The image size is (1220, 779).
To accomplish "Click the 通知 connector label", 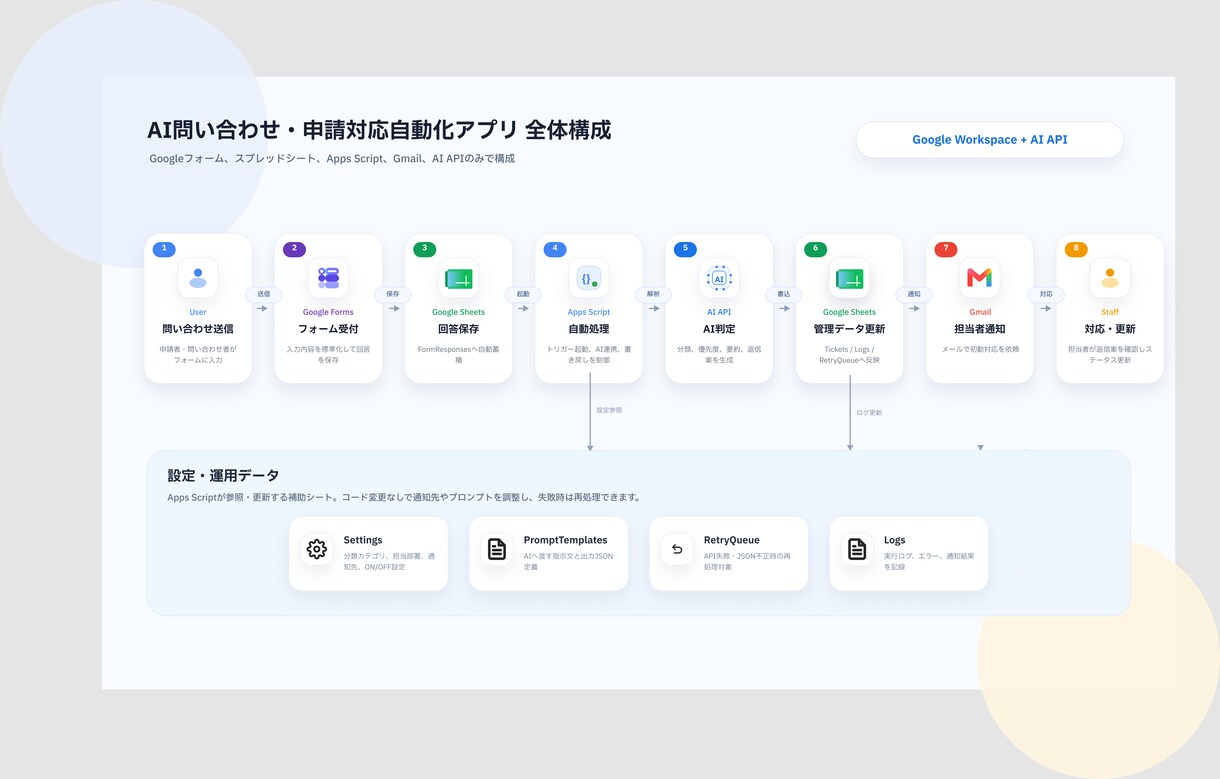I will [x=914, y=295].
